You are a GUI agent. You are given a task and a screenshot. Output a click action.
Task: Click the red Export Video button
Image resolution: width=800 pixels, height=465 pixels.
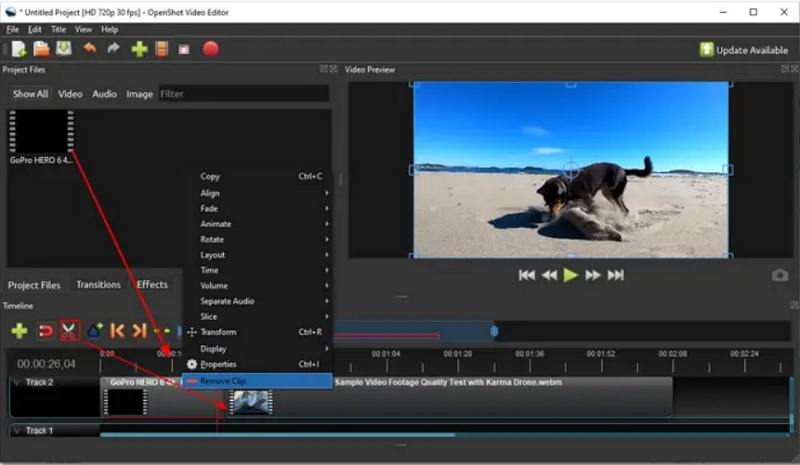211,48
